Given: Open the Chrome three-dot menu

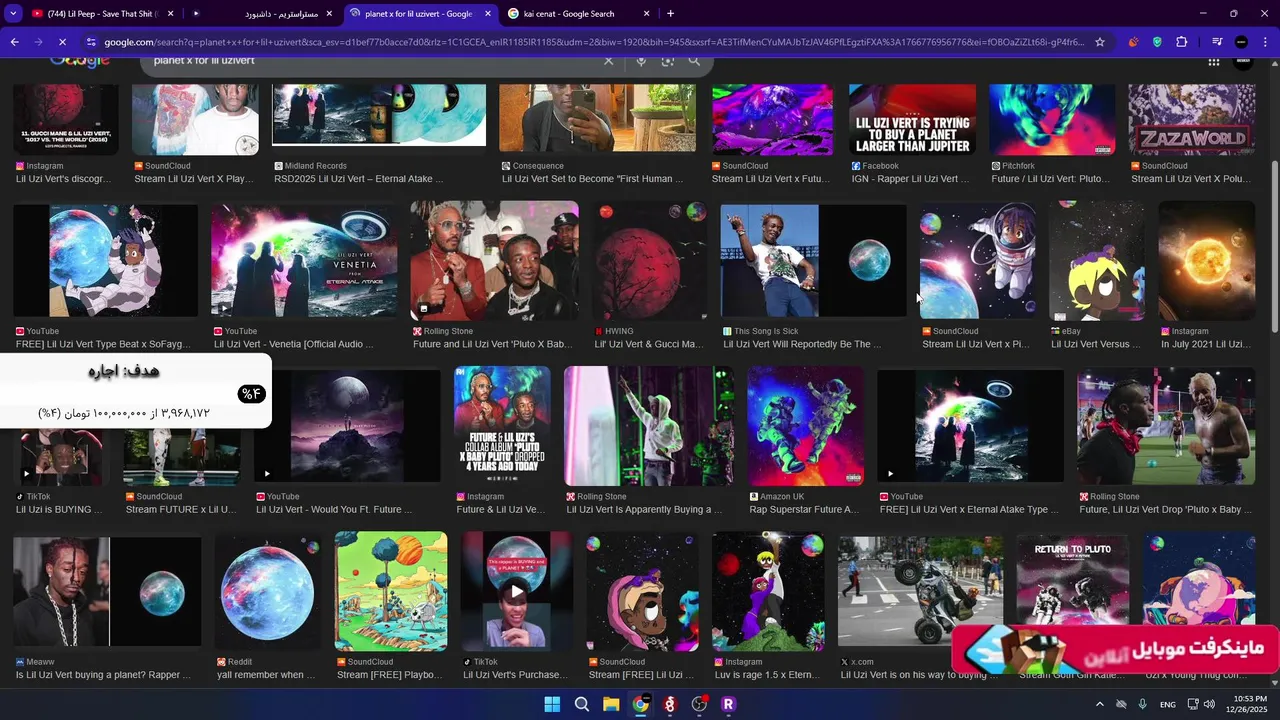Looking at the screenshot, I should (x=1266, y=42).
